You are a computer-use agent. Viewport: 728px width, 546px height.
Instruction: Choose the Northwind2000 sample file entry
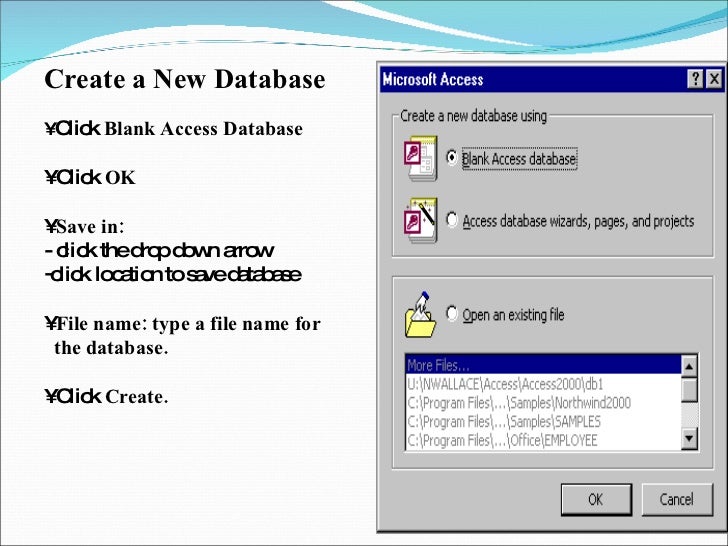click(x=543, y=403)
